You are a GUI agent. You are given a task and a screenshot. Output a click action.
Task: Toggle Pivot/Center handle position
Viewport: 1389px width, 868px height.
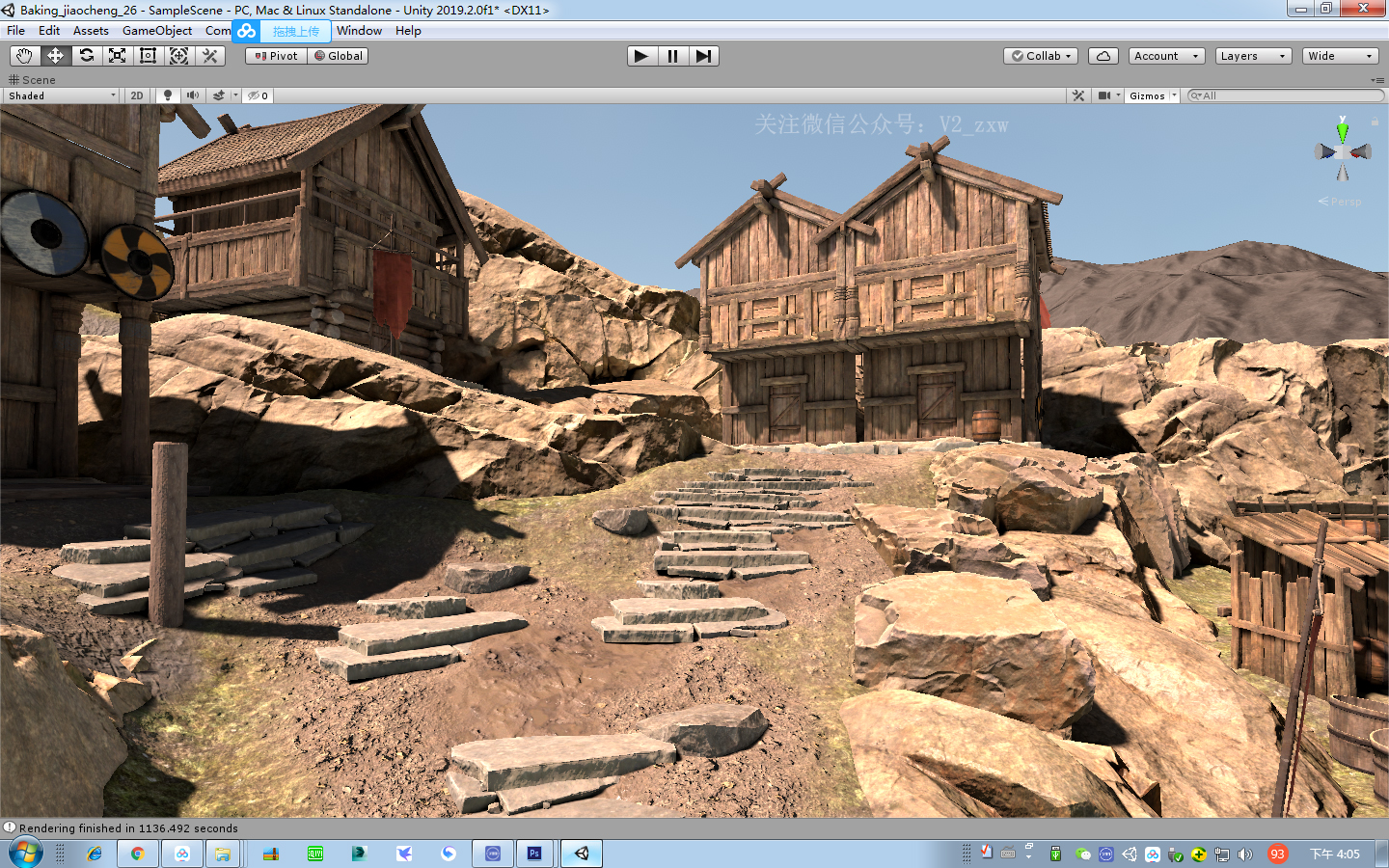pyautogui.click(x=276, y=56)
